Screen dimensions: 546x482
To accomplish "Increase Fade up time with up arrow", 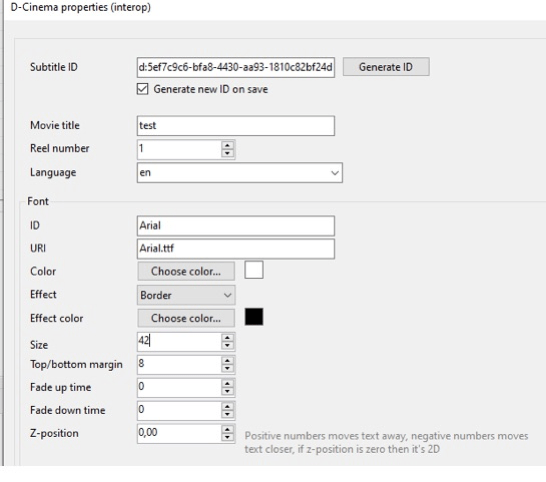I will tap(227, 383).
